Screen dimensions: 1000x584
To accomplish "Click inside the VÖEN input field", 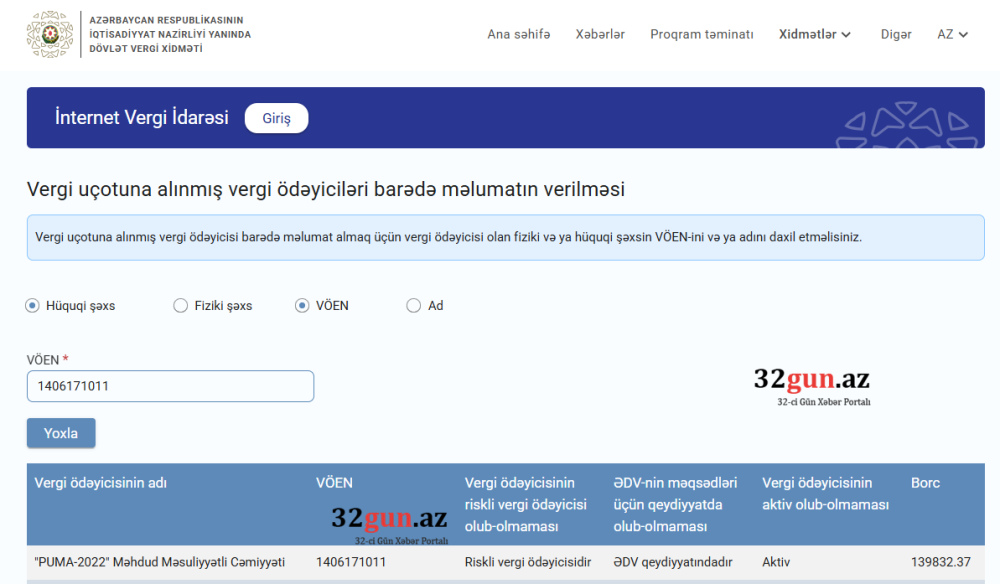I will click(170, 386).
